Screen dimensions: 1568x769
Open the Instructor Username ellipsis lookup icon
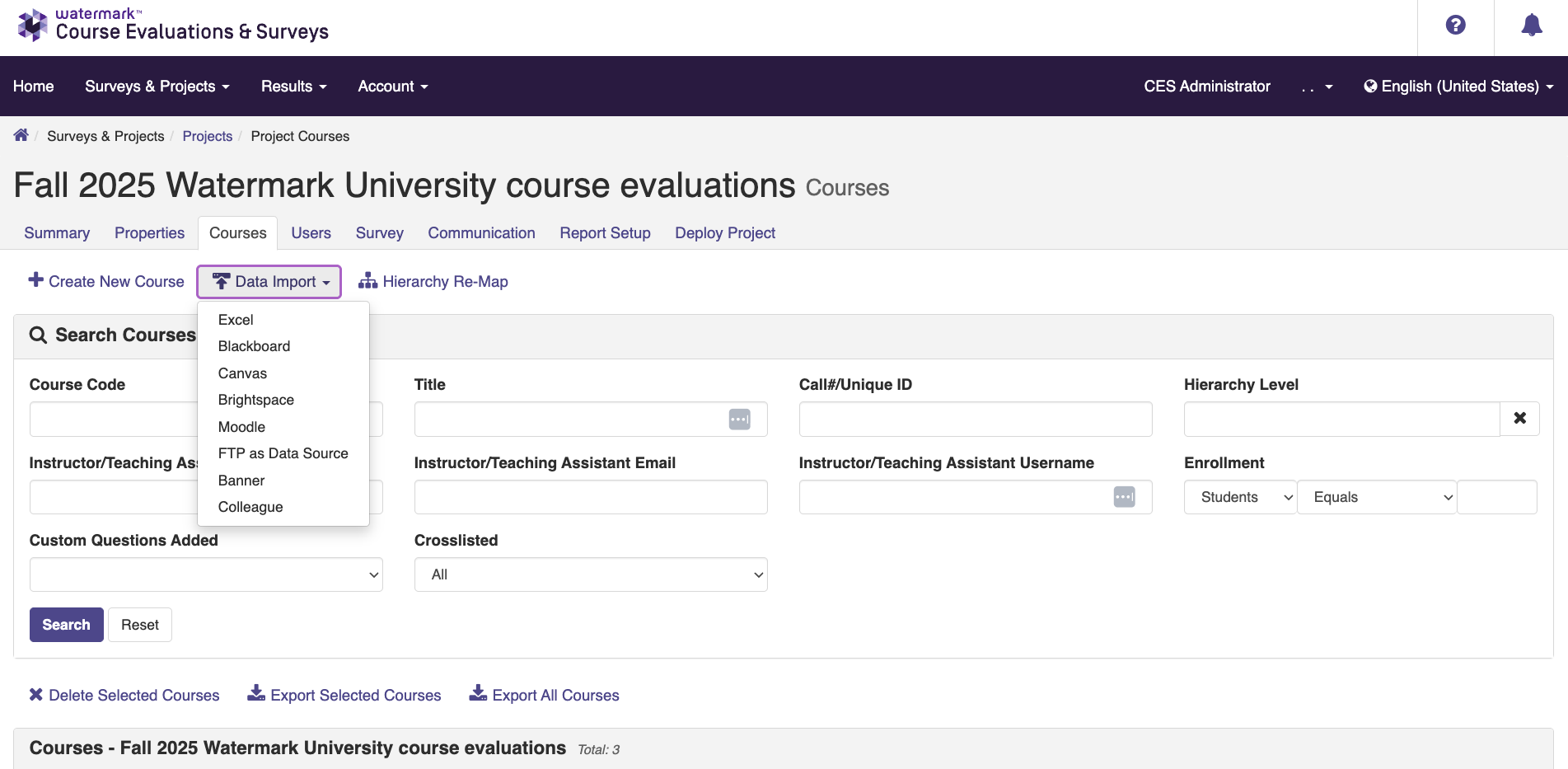click(x=1124, y=497)
